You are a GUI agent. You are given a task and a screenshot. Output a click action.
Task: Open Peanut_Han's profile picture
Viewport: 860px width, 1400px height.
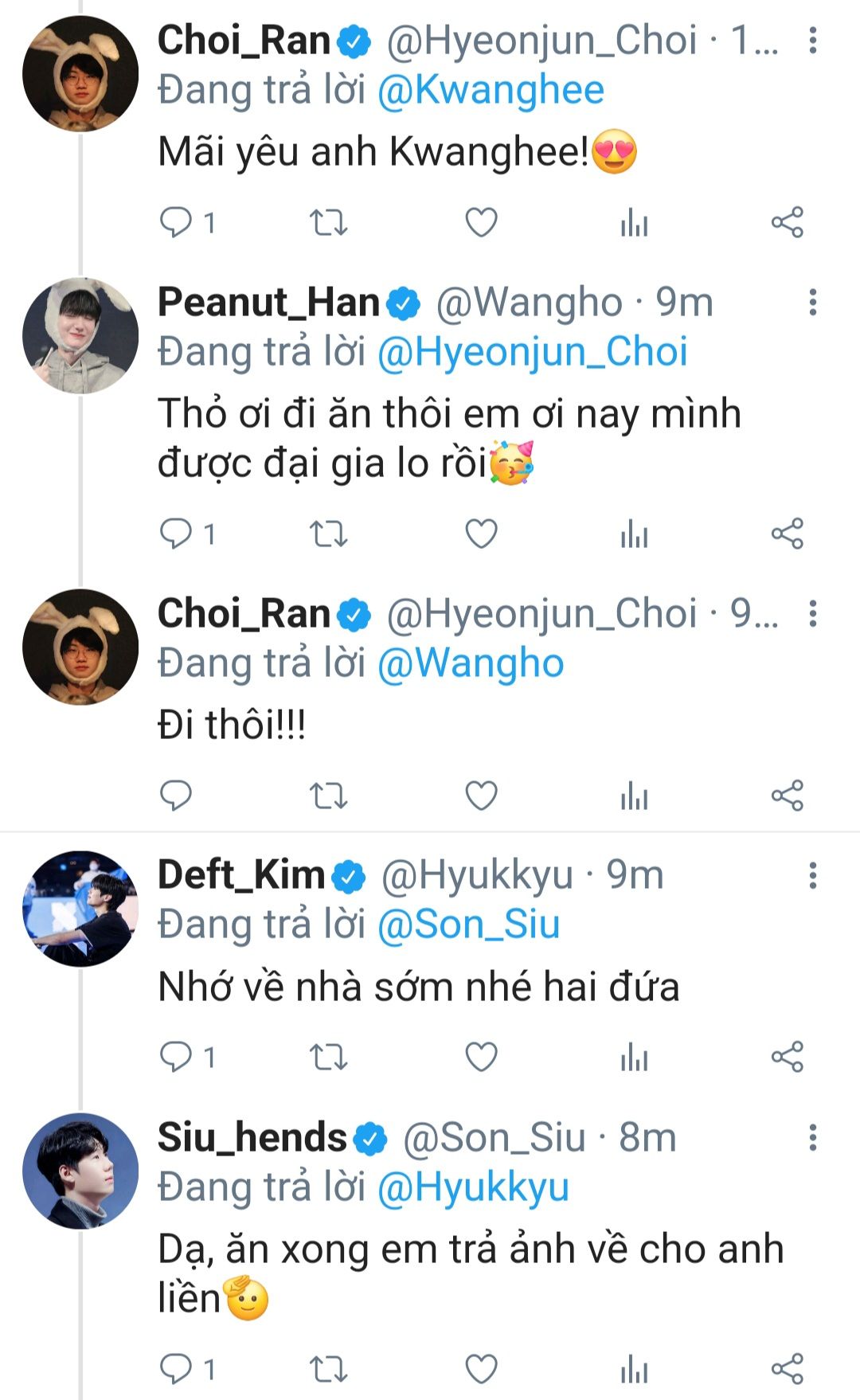point(80,335)
